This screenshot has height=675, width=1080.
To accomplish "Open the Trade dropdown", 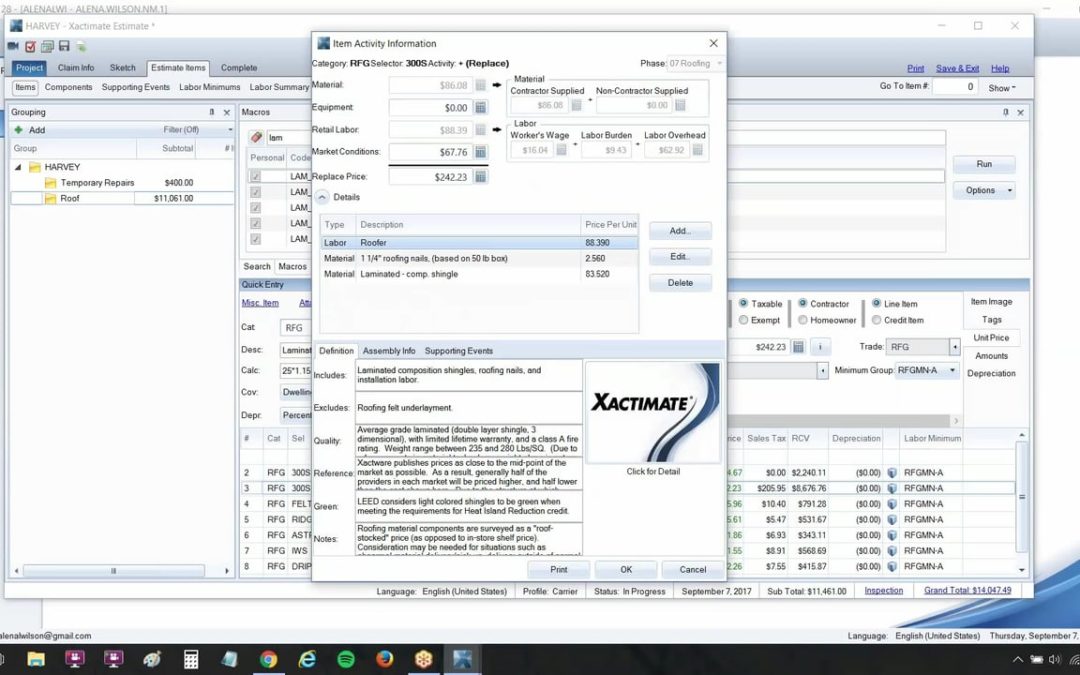I will coord(955,347).
